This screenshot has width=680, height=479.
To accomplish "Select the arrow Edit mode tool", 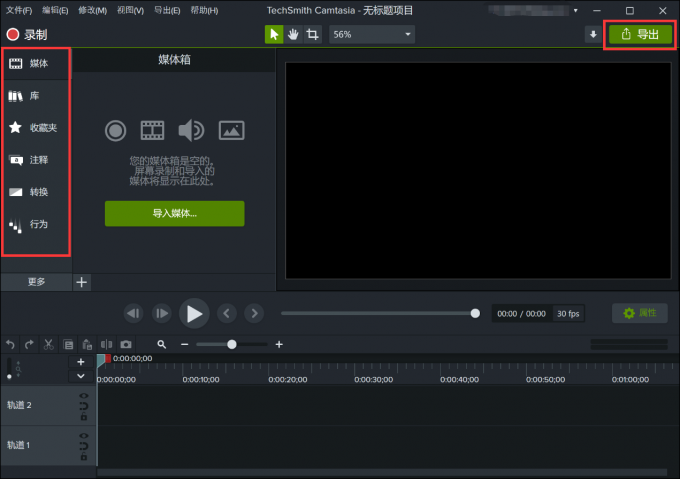I will click(274, 34).
